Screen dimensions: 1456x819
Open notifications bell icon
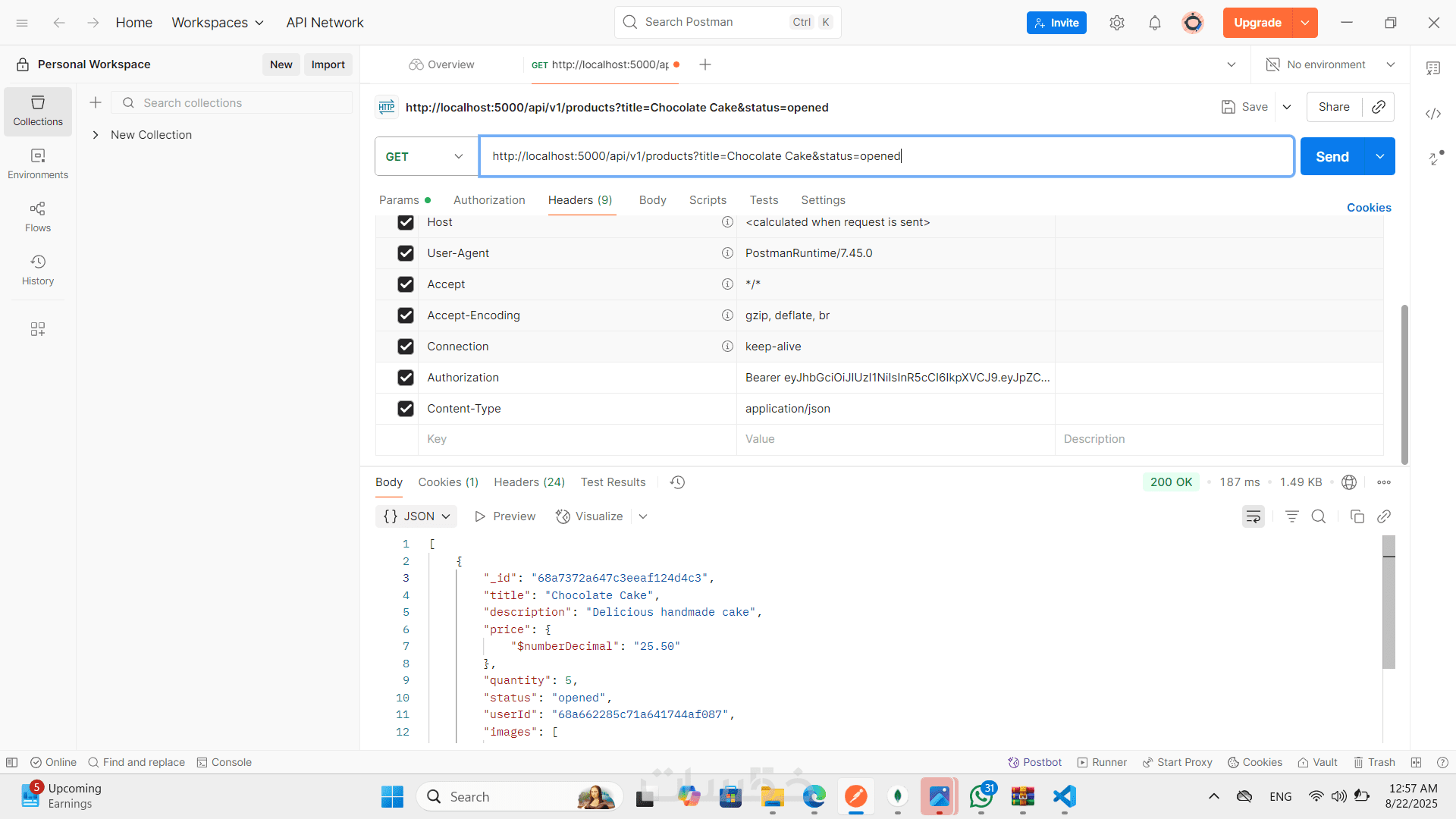pos(1154,23)
